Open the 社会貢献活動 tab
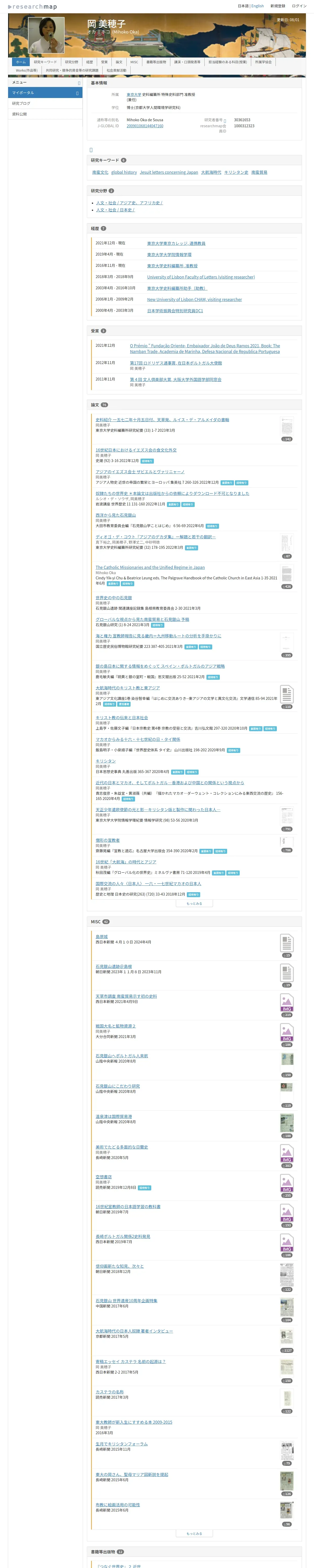 tap(117, 71)
